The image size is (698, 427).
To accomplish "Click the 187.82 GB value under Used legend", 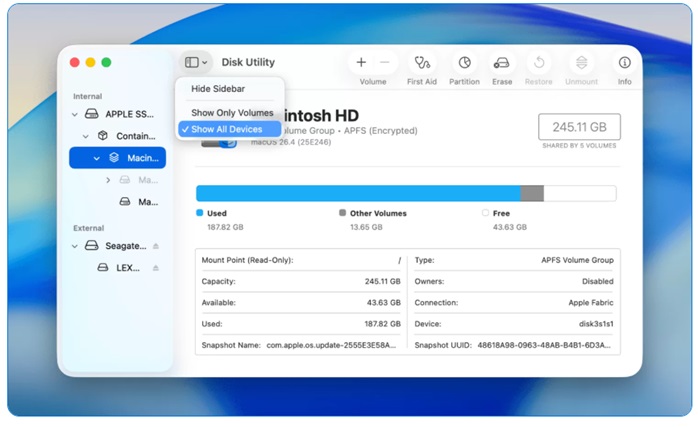I will point(225,227).
